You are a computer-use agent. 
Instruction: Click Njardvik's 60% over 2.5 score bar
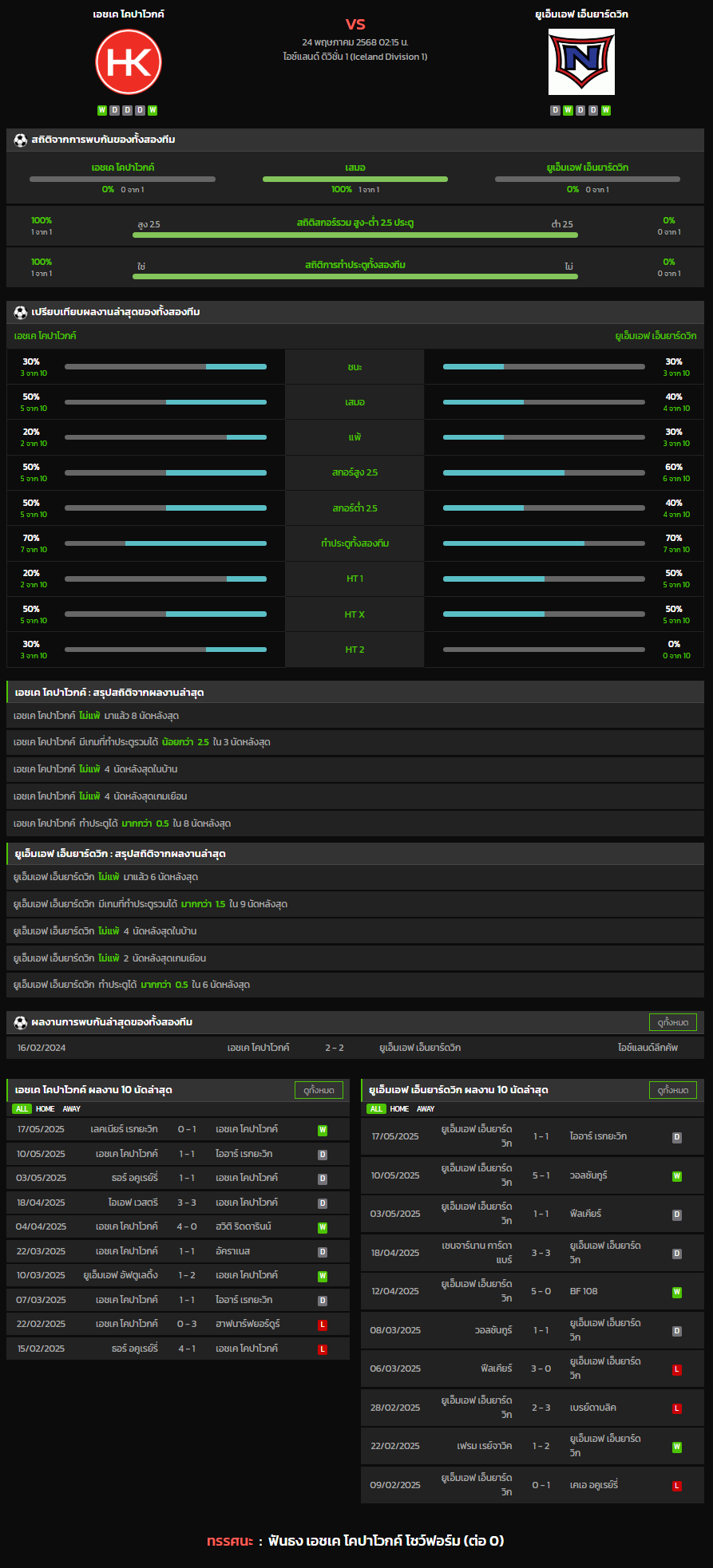(544, 472)
